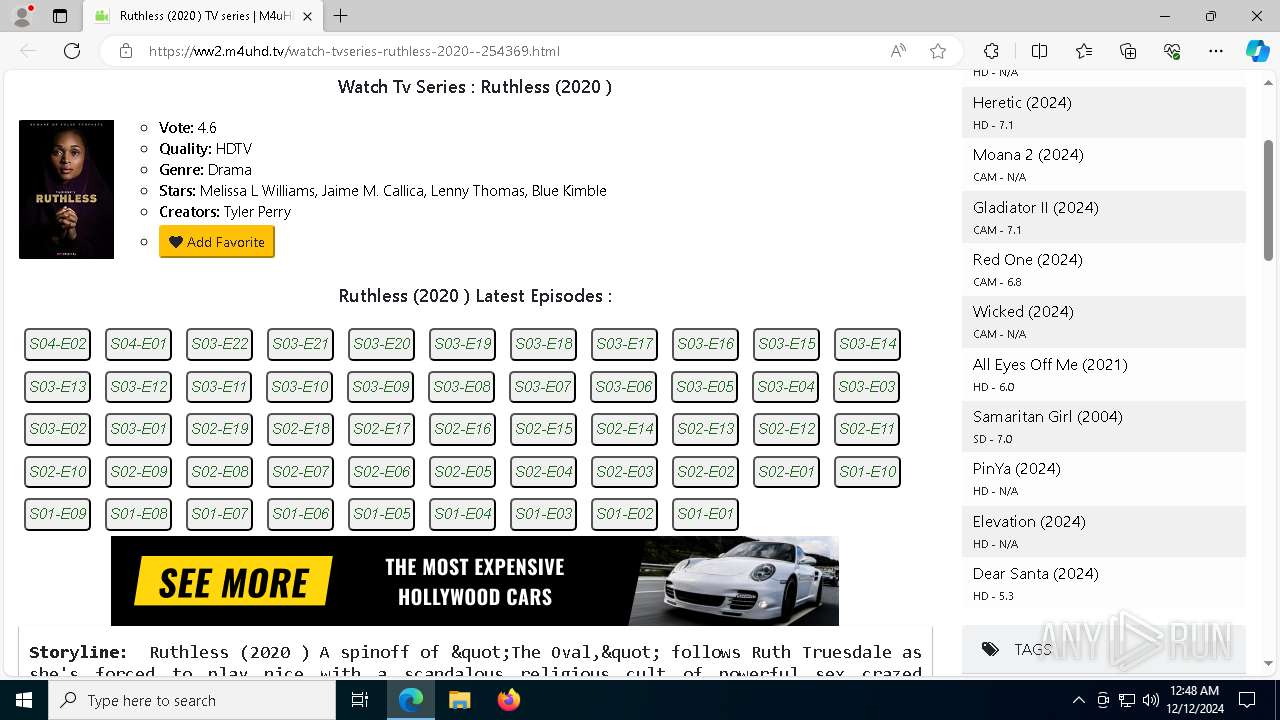Screen dimensions: 1280x720
Task: Open episode S04-E02
Action: (58, 344)
